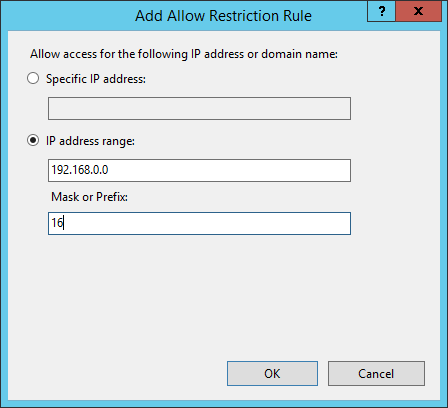Focus the Specific IP address text box
The height and width of the screenshot is (408, 448).
point(199,108)
